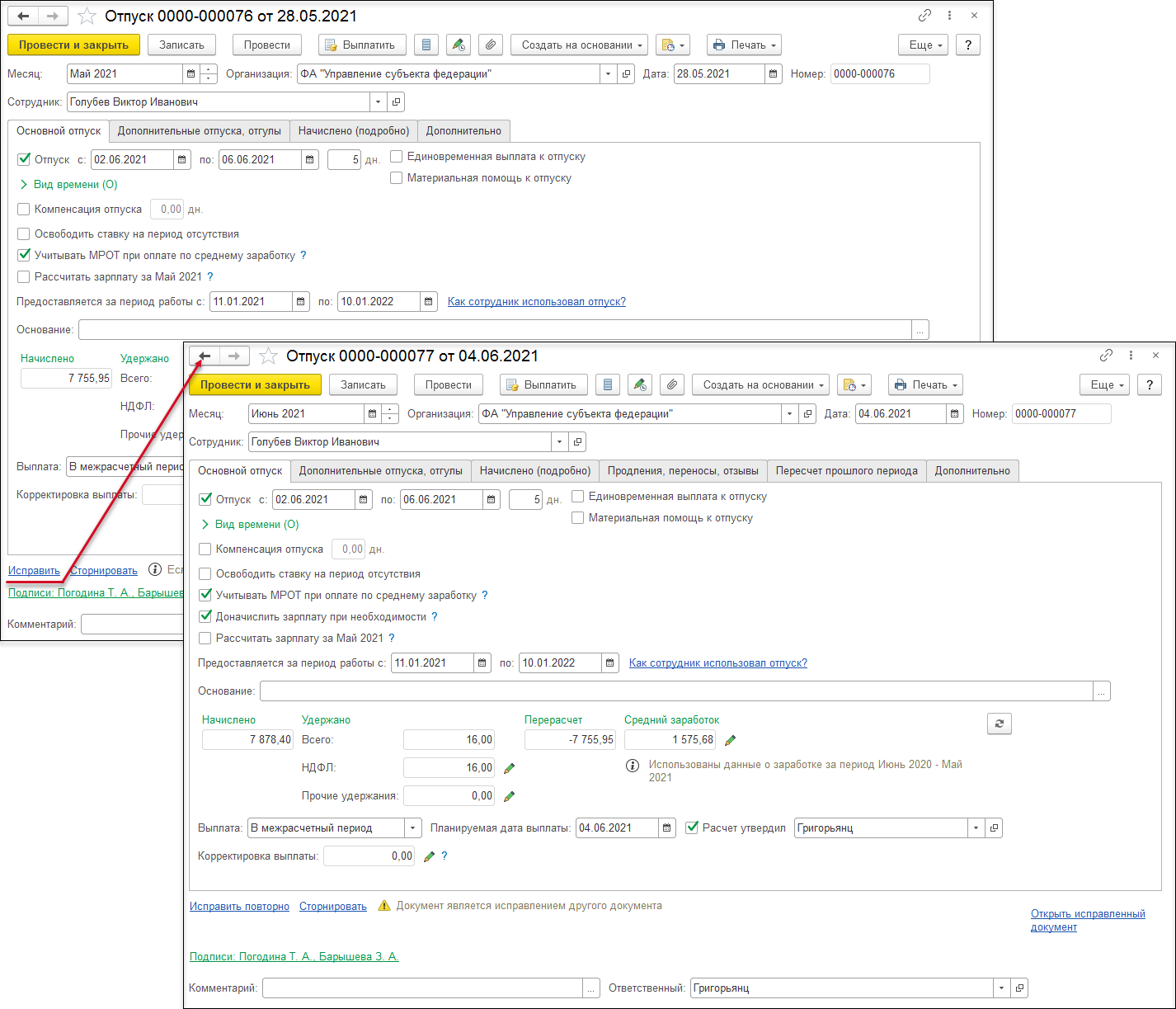This screenshot has width=1176, height=1009.
Task: Open Печать dropdown in front window
Action: click(925, 384)
